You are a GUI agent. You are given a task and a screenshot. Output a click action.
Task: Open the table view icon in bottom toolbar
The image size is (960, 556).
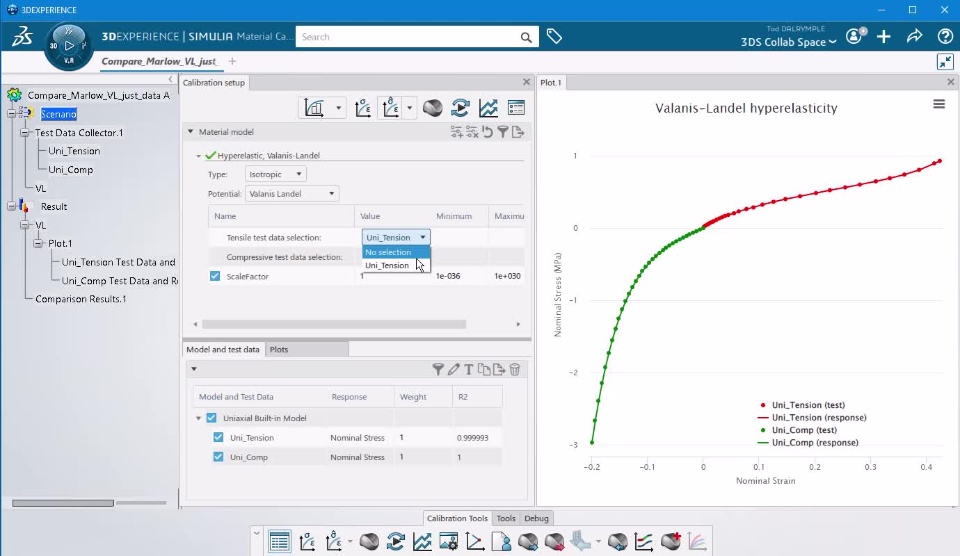pos(279,541)
